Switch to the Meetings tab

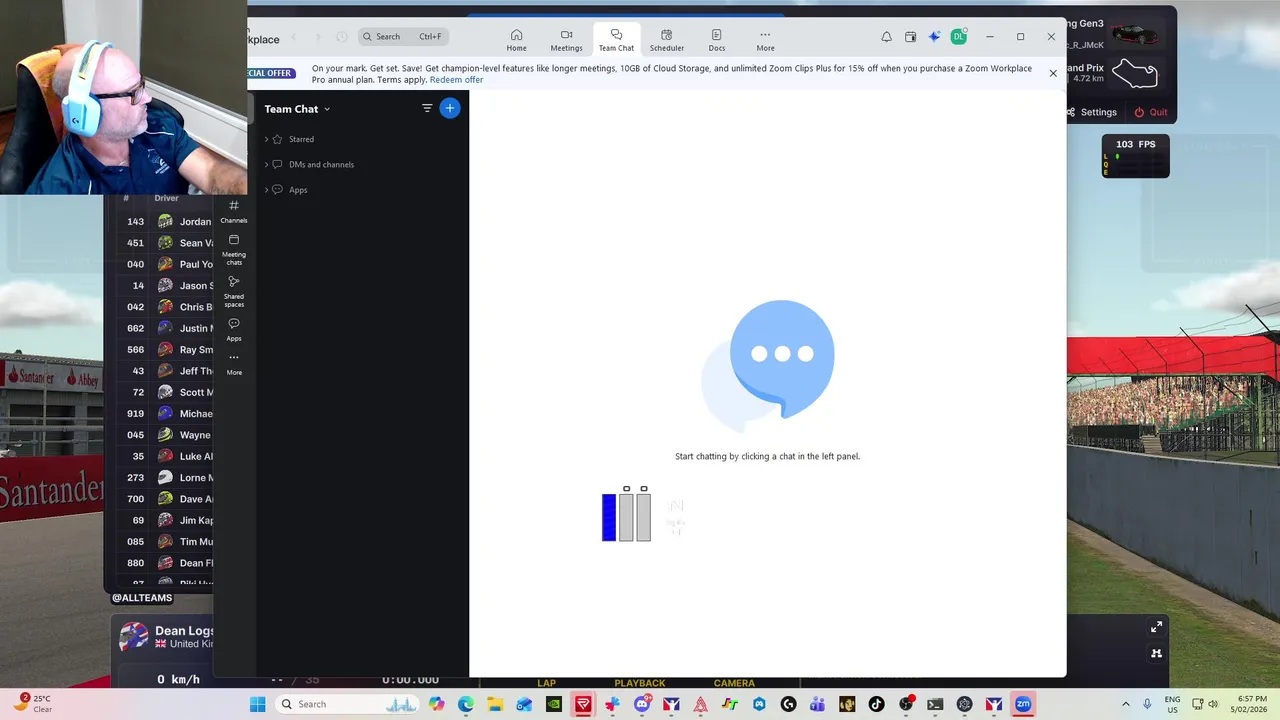(566, 40)
